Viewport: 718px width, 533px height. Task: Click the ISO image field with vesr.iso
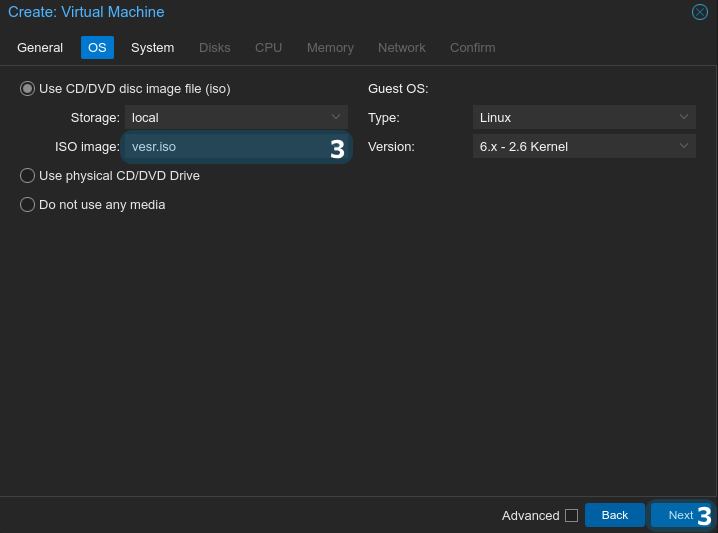tap(225, 147)
